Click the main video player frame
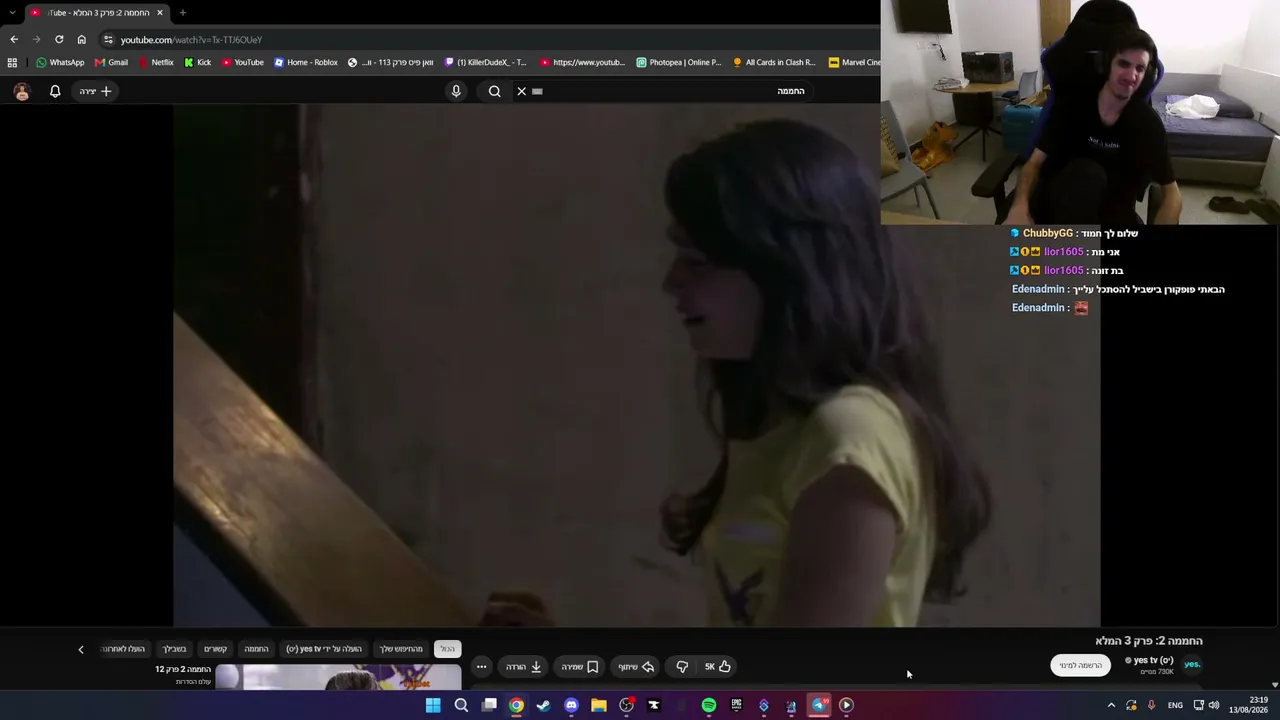The width and height of the screenshot is (1280, 720). pyautogui.click(x=637, y=365)
